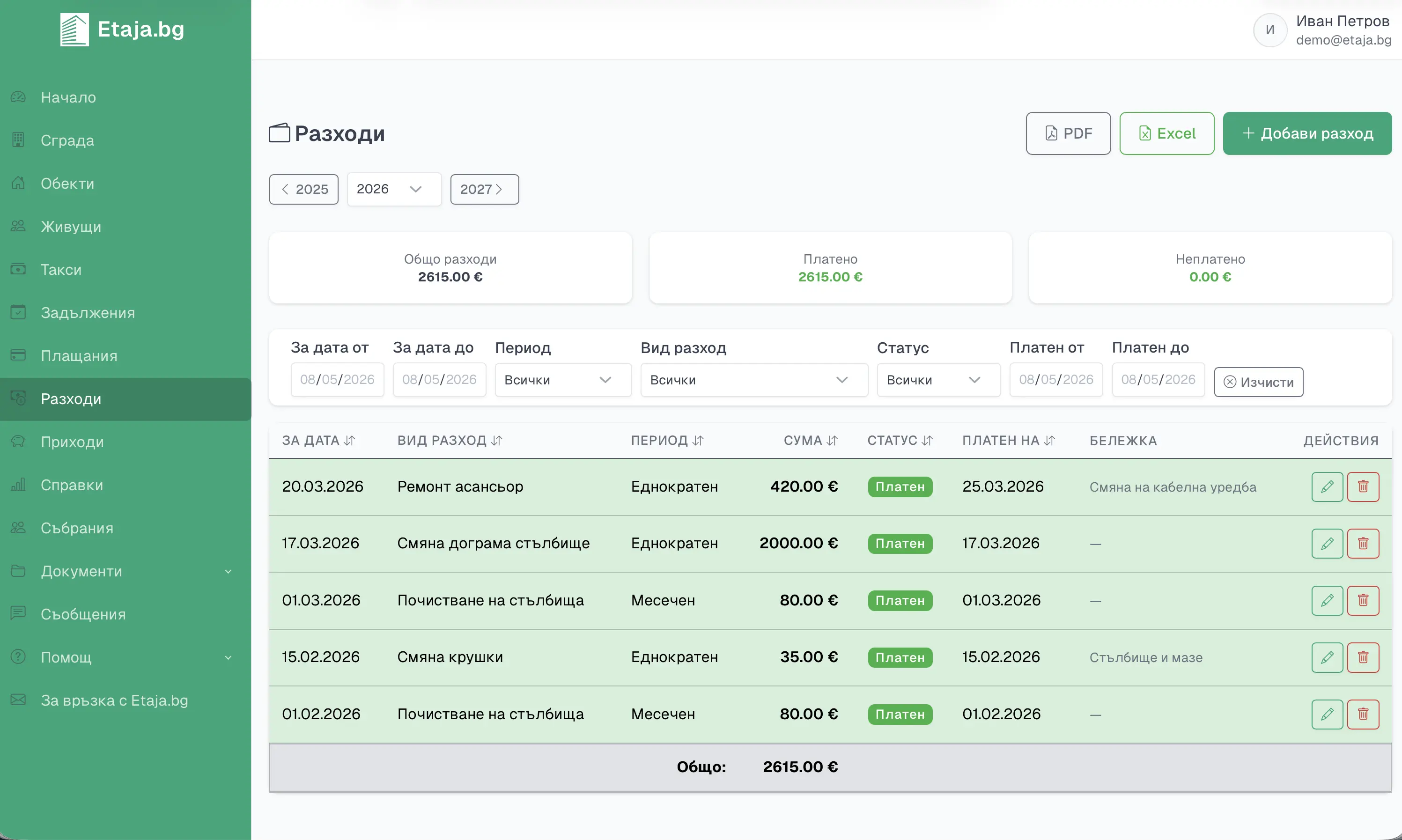Sort by ЗА ДАТА column arrows
This screenshot has width=1402, height=840.
point(349,441)
